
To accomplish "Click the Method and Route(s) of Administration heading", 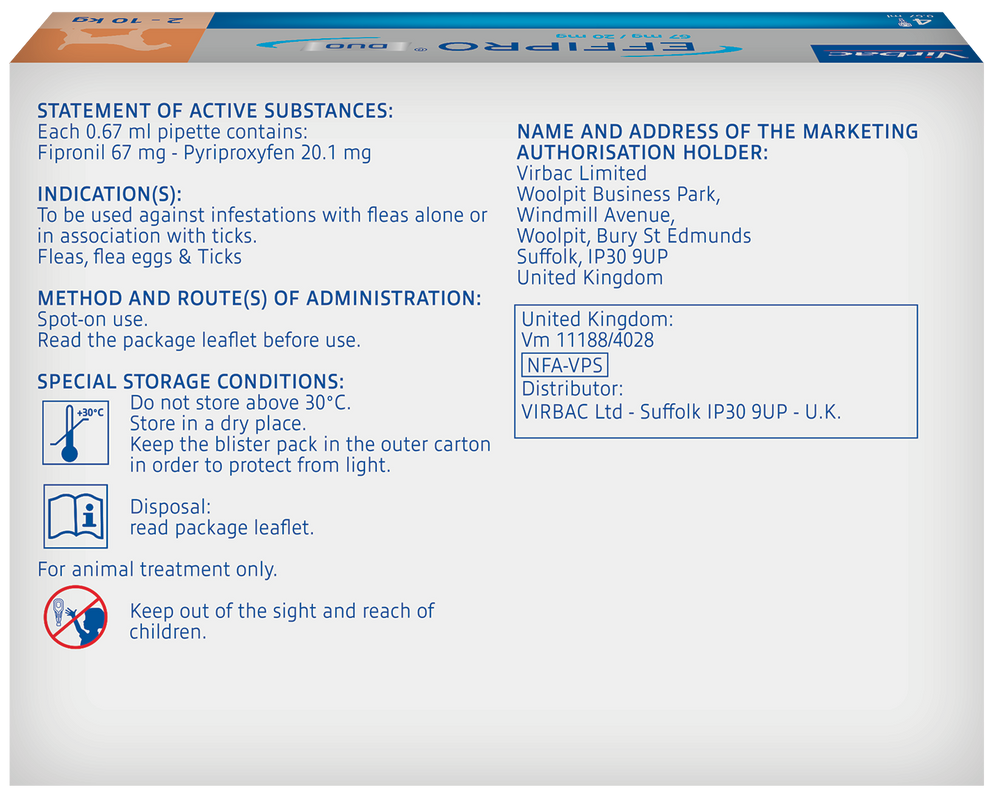I will 259,299.
